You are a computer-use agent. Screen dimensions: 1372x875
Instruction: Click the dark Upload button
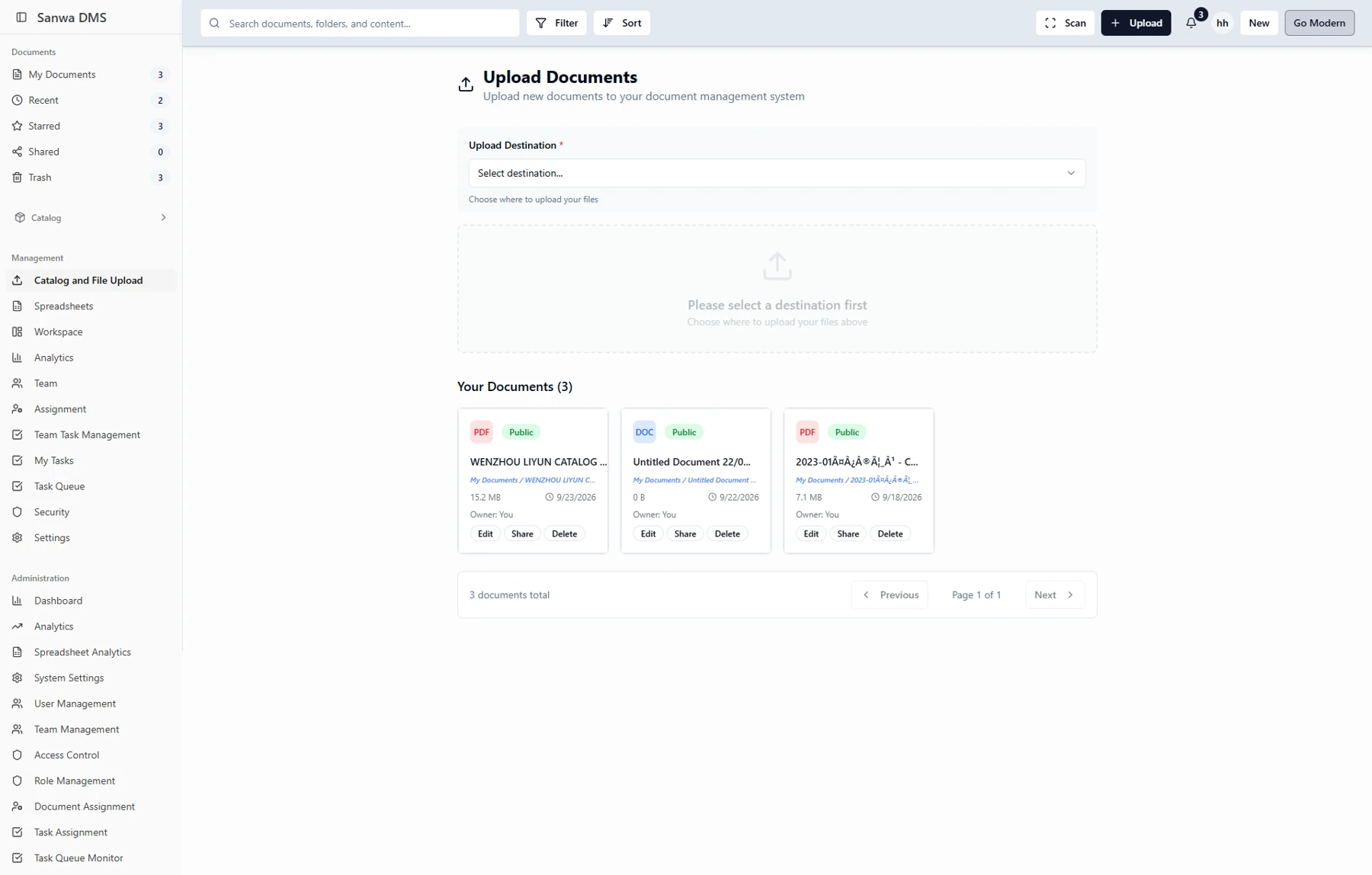point(1136,23)
